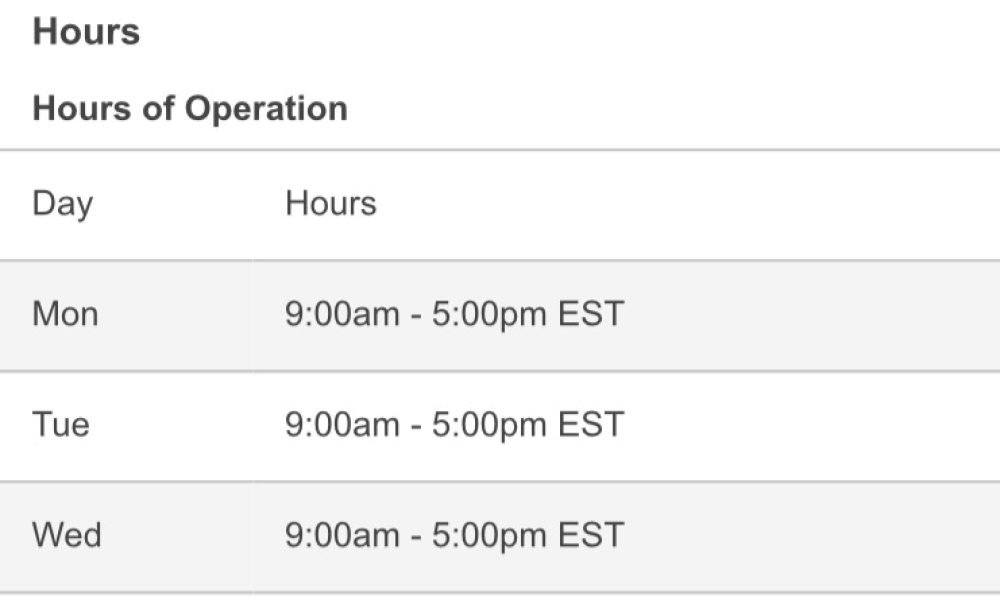Click the dash between Tuesday's times
Image resolution: width=1000 pixels, height=600 pixels.
pyautogui.click(x=415, y=426)
